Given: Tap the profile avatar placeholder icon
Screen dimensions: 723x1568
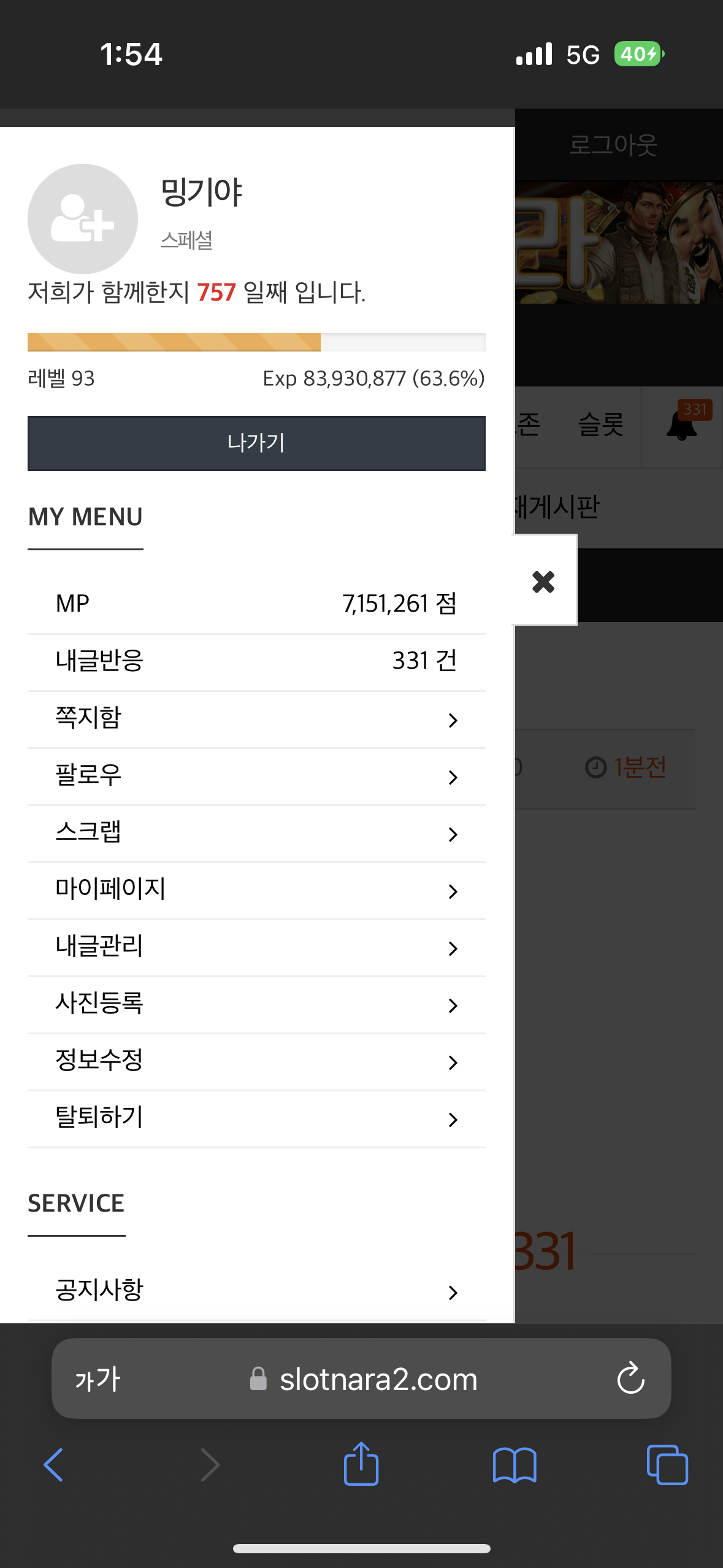Looking at the screenshot, I should click(83, 219).
